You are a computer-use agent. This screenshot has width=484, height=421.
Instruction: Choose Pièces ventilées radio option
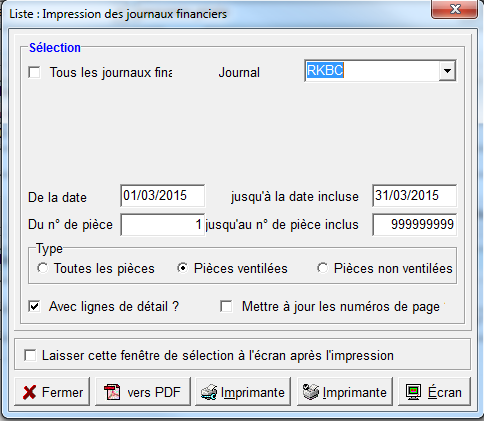pyautogui.click(x=182, y=268)
